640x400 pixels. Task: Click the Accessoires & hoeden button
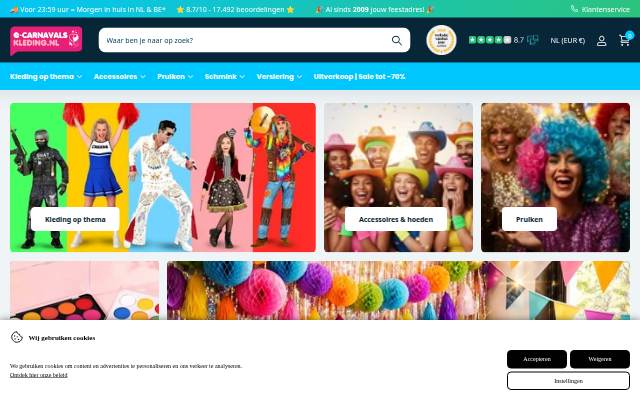tap(396, 219)
